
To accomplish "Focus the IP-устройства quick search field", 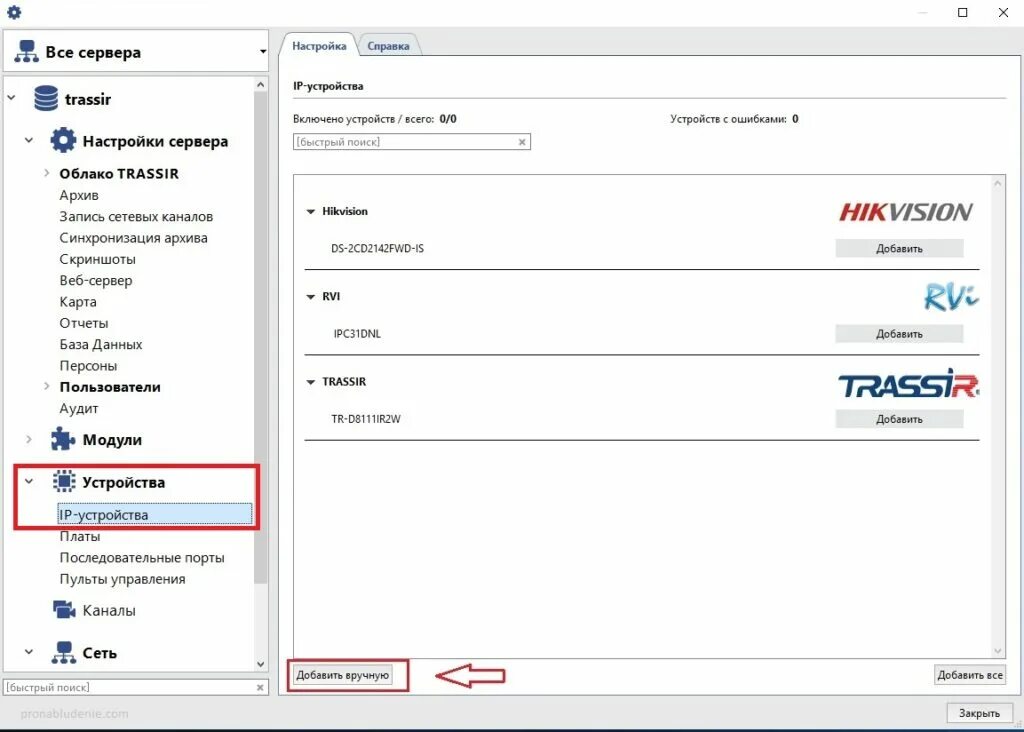I will pos(411,142).
